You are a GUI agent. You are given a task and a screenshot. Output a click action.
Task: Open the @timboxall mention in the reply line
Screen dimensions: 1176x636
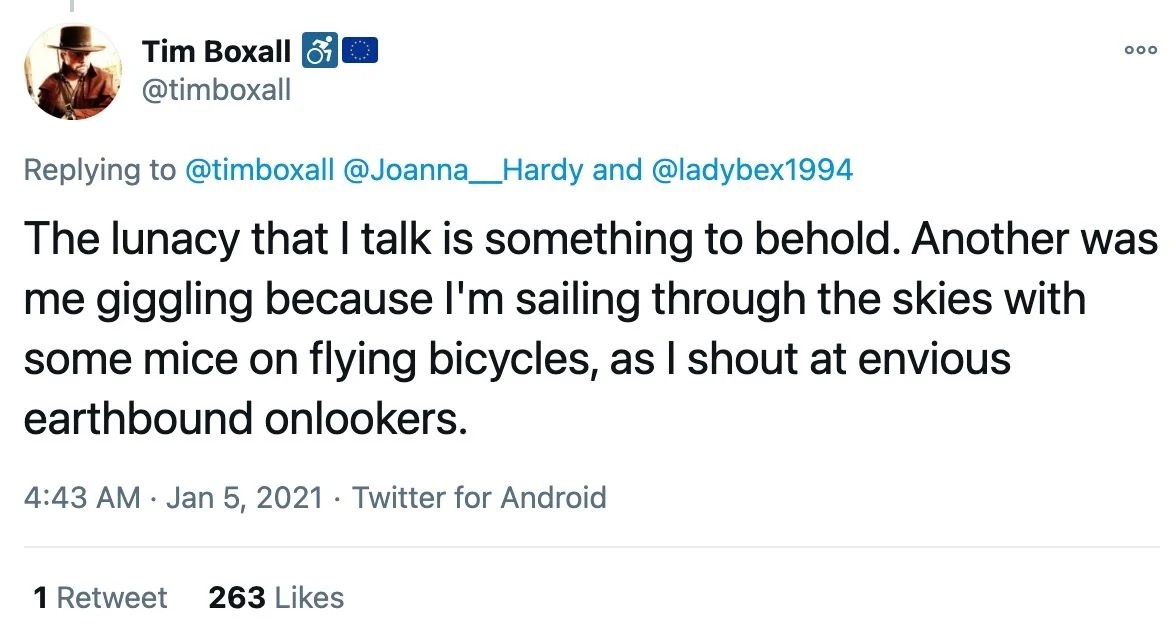click(x=259, y=170)
